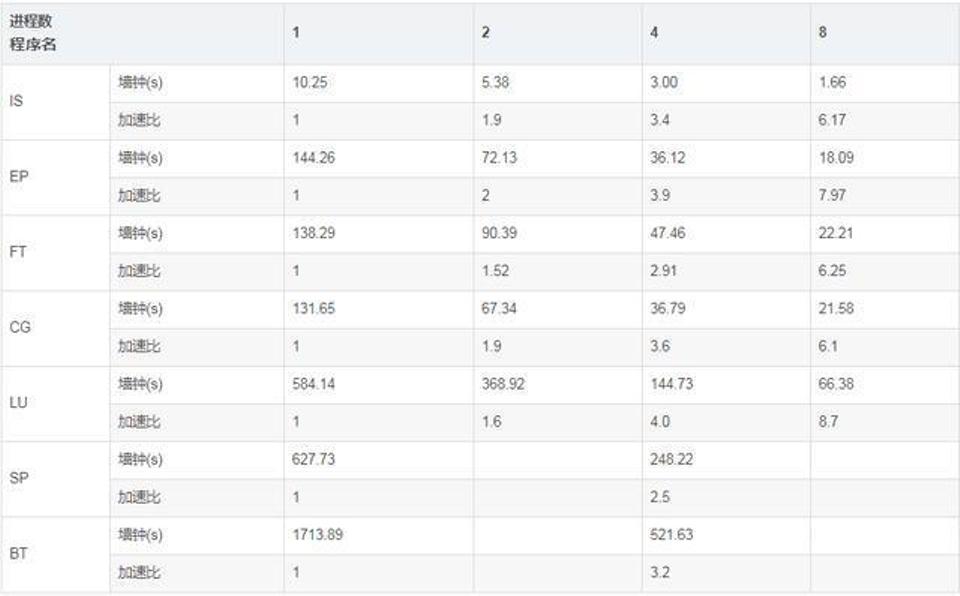Screen dimensions: 960x596
Task: Select the cell with value 1713.89
Action: [378, 535]
